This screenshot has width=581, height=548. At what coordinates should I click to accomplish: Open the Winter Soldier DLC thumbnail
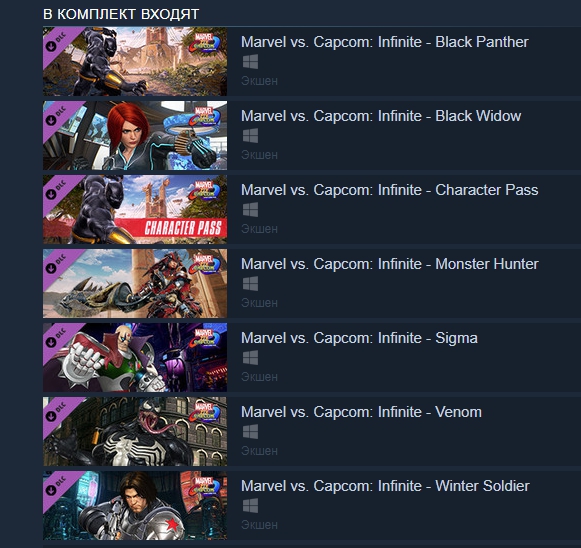pyautogui.click(x=135, y=506)
